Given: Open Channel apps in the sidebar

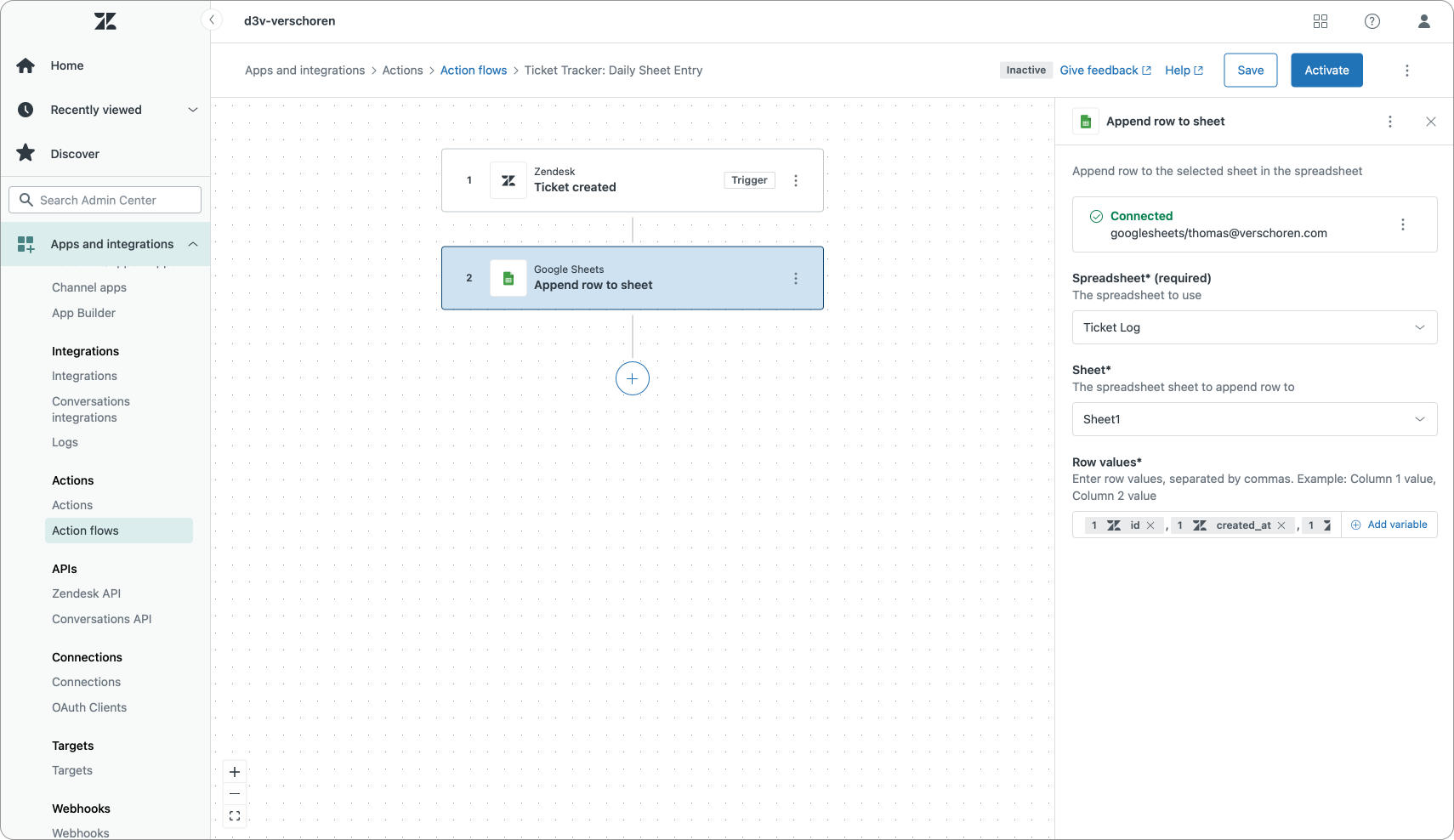Looking at the screenshot, I should (x=89, y=287).
